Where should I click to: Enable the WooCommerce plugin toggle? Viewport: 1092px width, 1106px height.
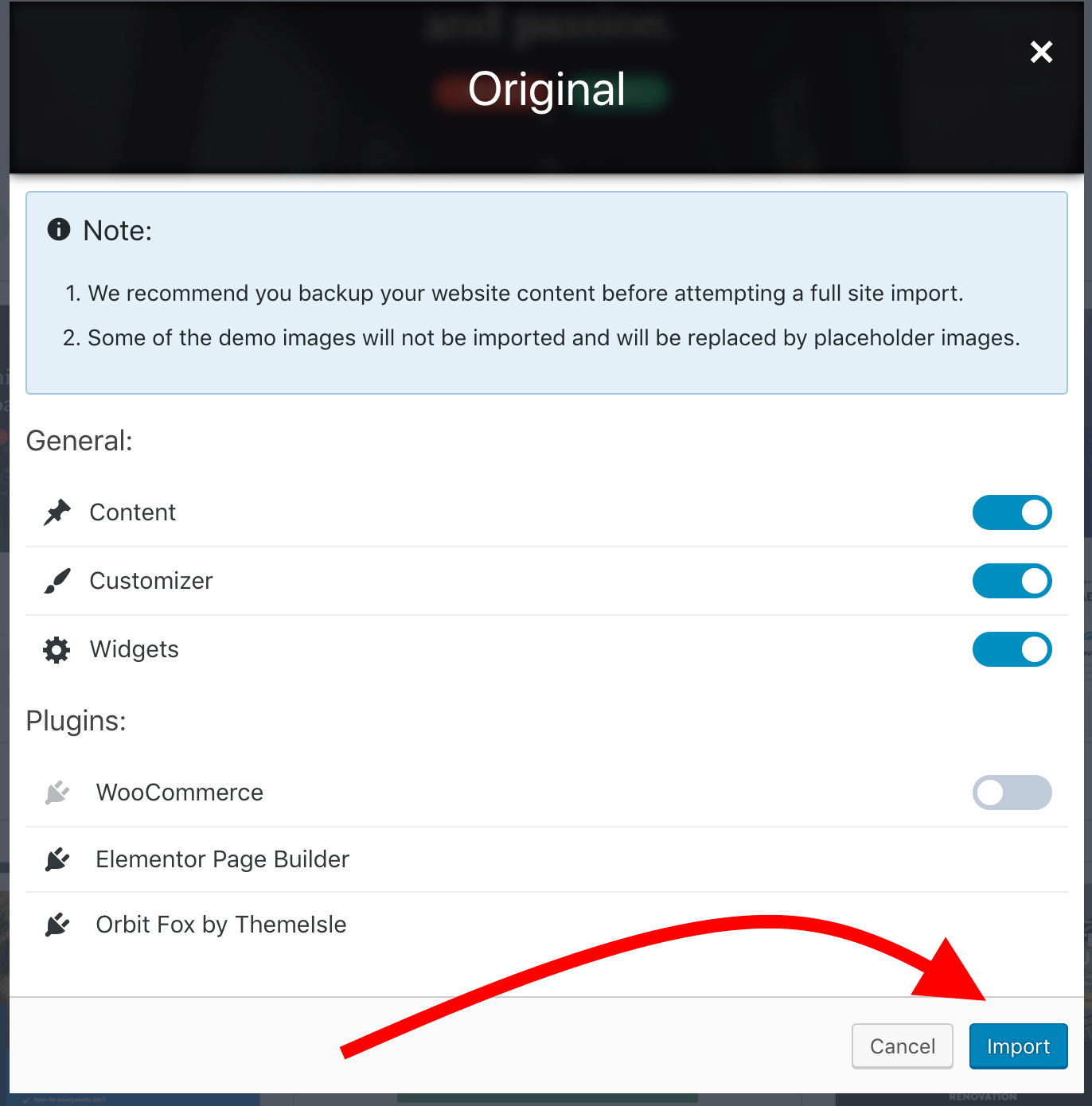(x=1012, y=793)
